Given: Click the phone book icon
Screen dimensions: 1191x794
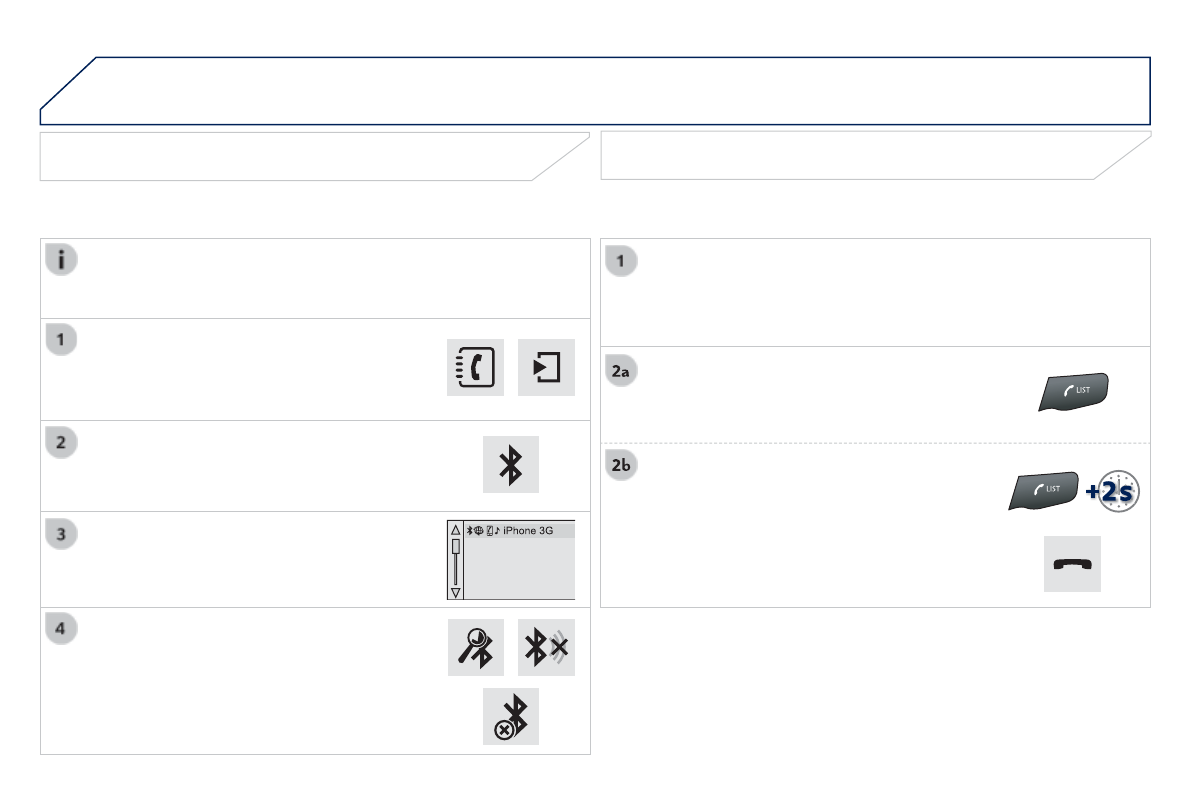Looking at the screenshot, I should 475,367.
